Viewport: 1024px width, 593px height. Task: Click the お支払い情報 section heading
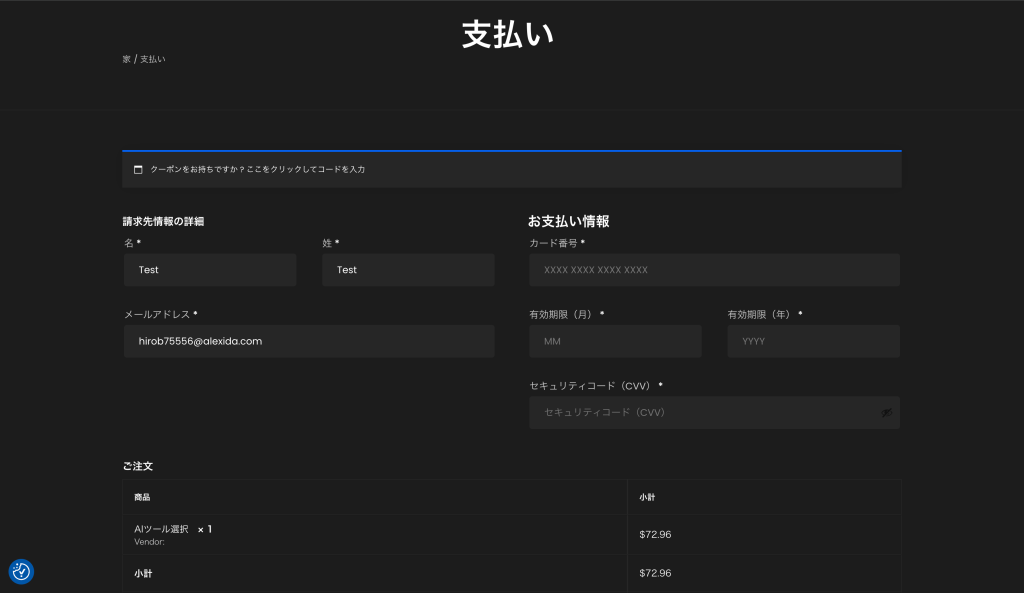tap(568, 221)
